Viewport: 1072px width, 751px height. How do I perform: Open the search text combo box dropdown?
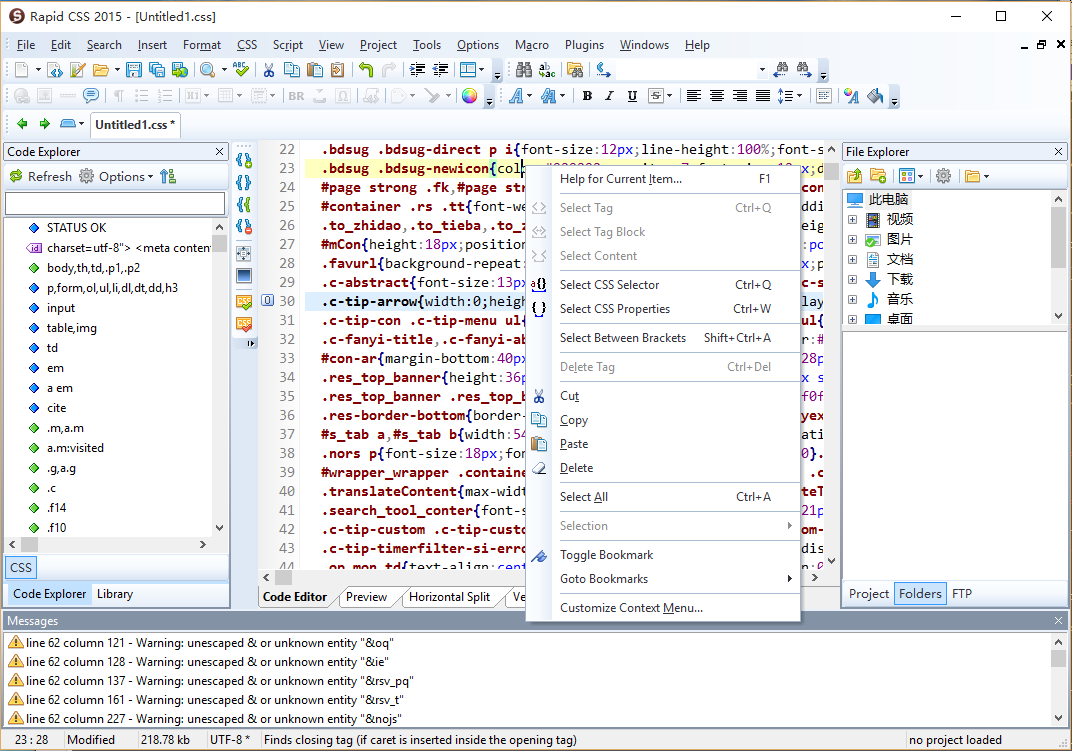[x=761, y=70]
